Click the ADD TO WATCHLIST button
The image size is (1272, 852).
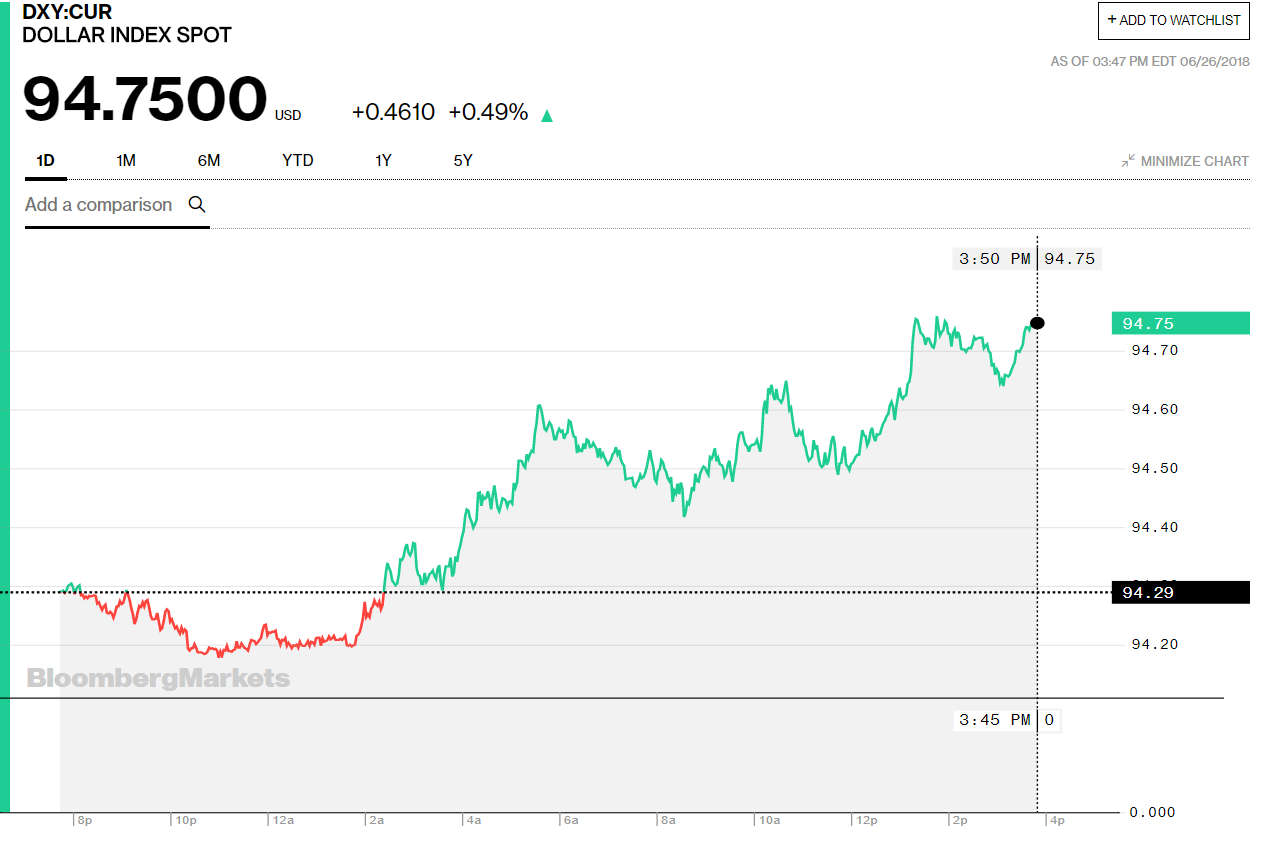[x=1173, y=20]
